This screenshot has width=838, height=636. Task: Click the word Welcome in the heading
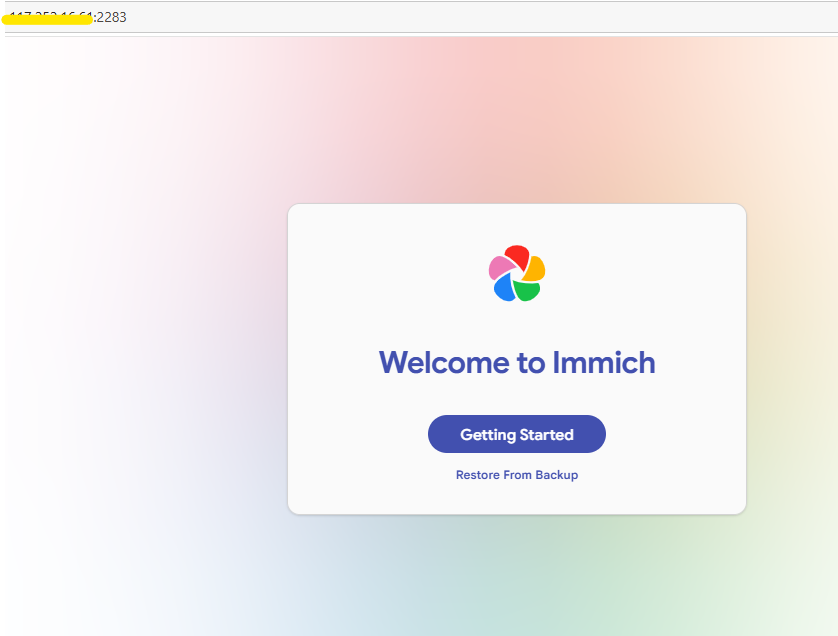[444, 362]
